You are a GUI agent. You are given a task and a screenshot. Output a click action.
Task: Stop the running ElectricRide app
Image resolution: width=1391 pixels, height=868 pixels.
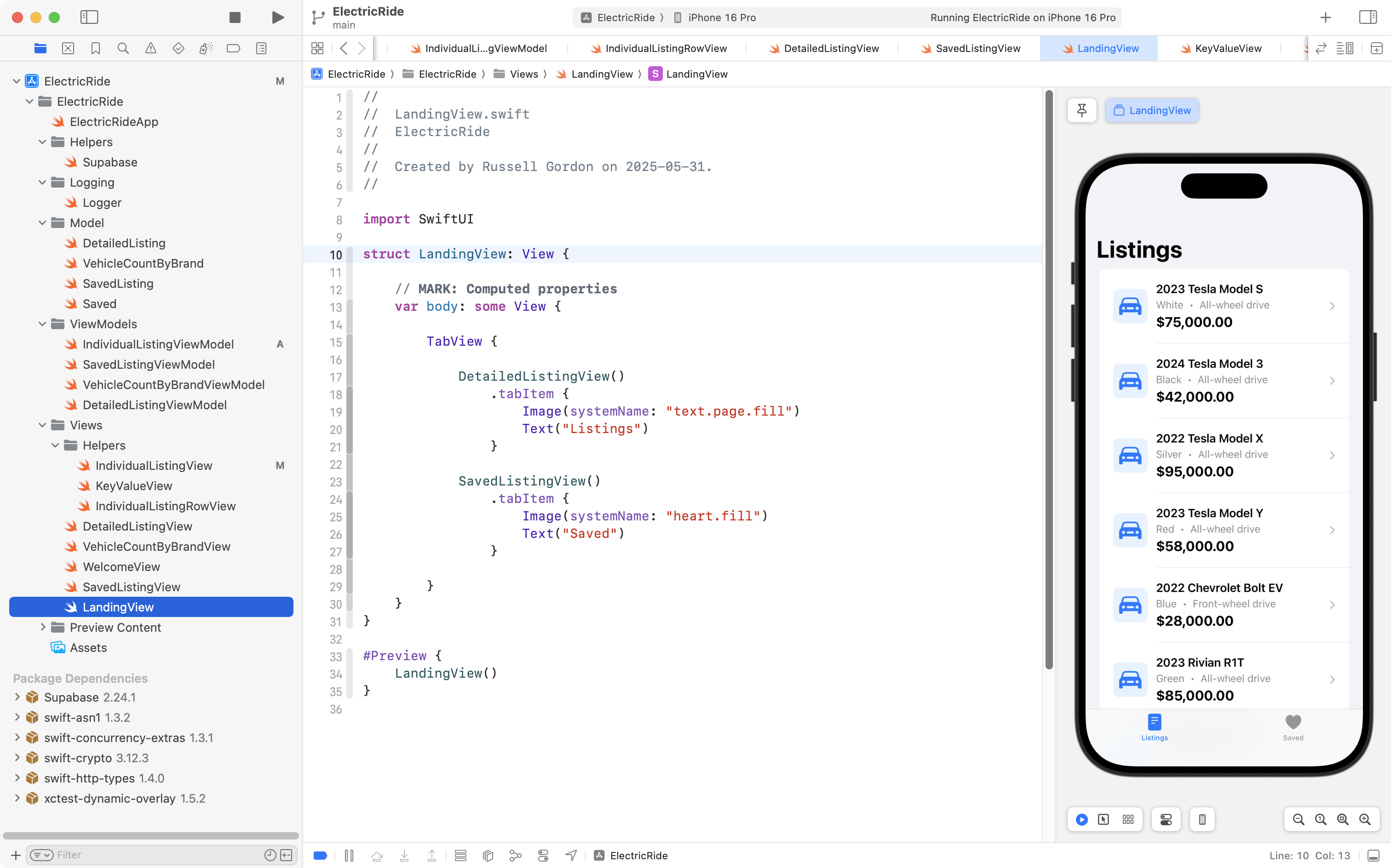[235, 17]
